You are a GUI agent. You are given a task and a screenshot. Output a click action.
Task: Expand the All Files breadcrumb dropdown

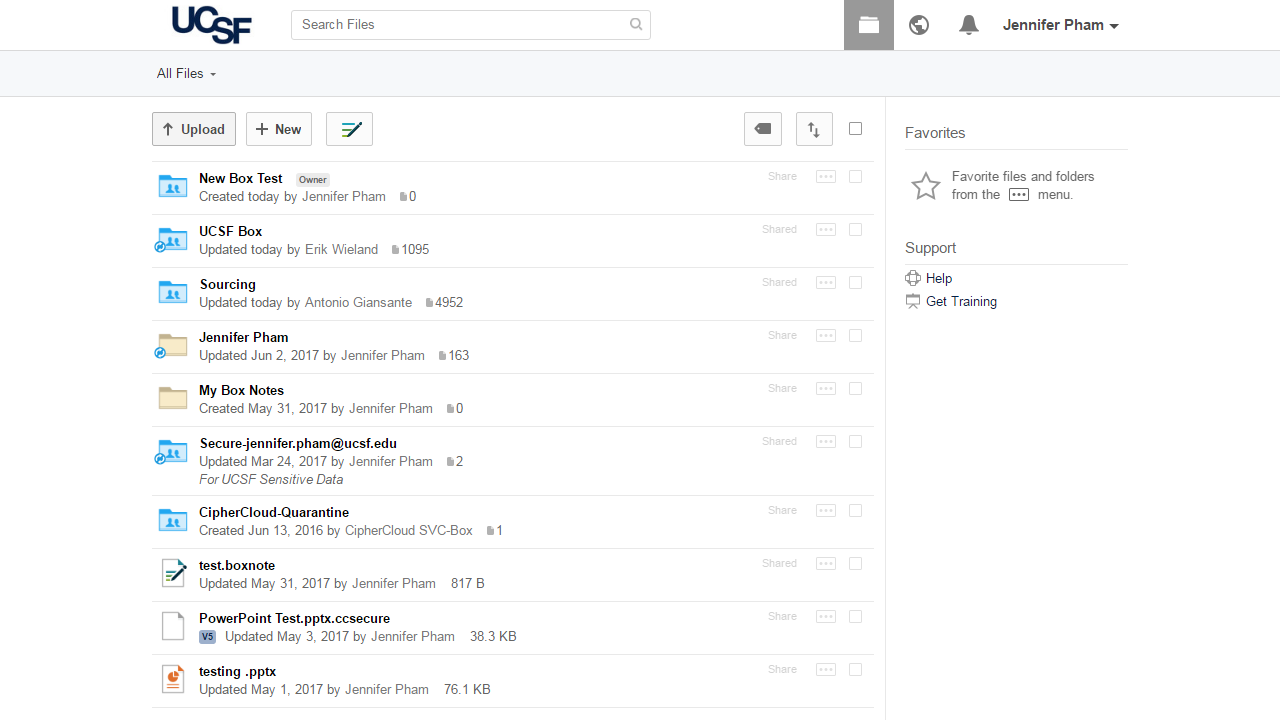pyautogui.click(x=186, y=74)
